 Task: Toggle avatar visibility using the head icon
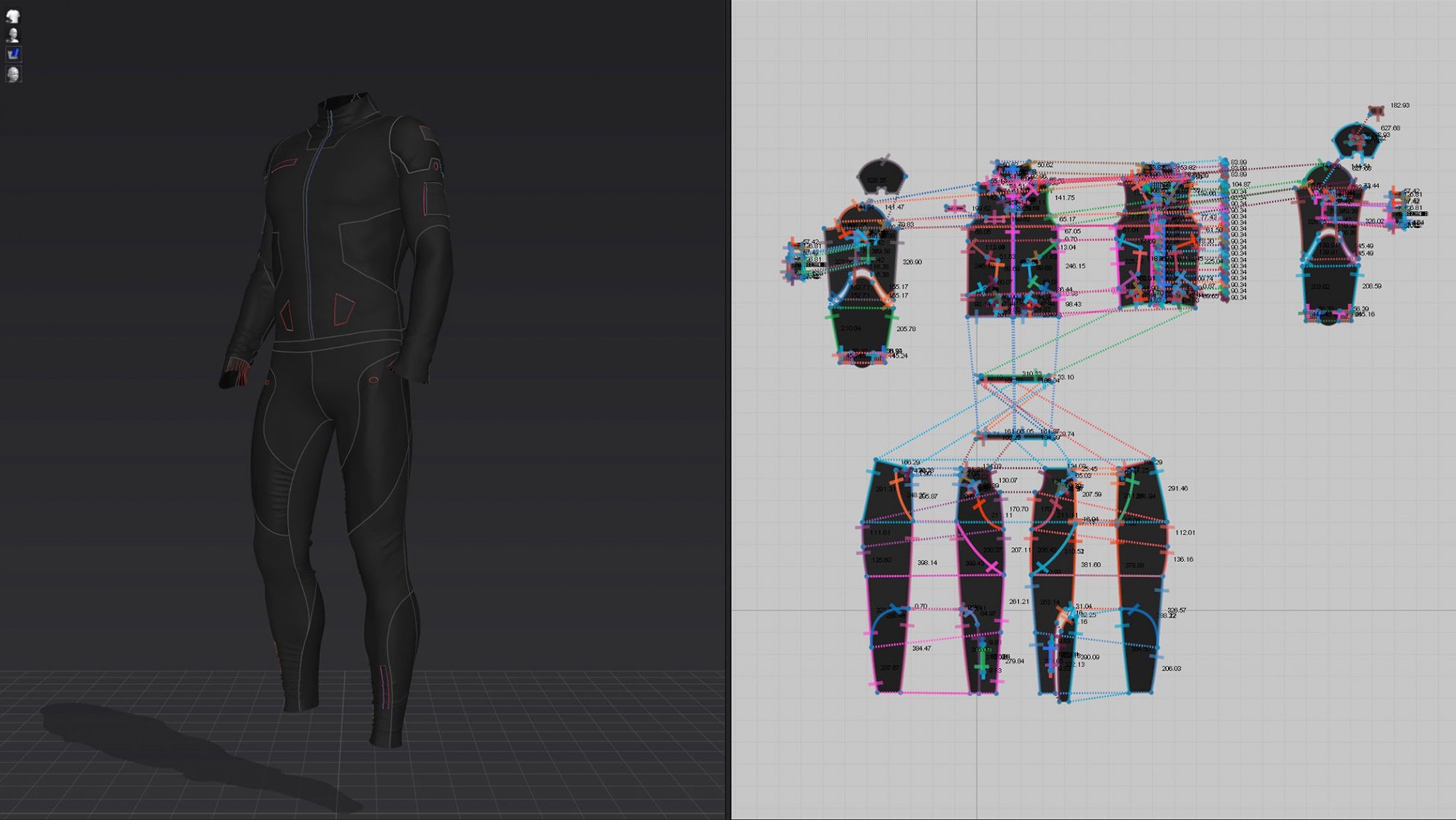(x=13, y=35)
